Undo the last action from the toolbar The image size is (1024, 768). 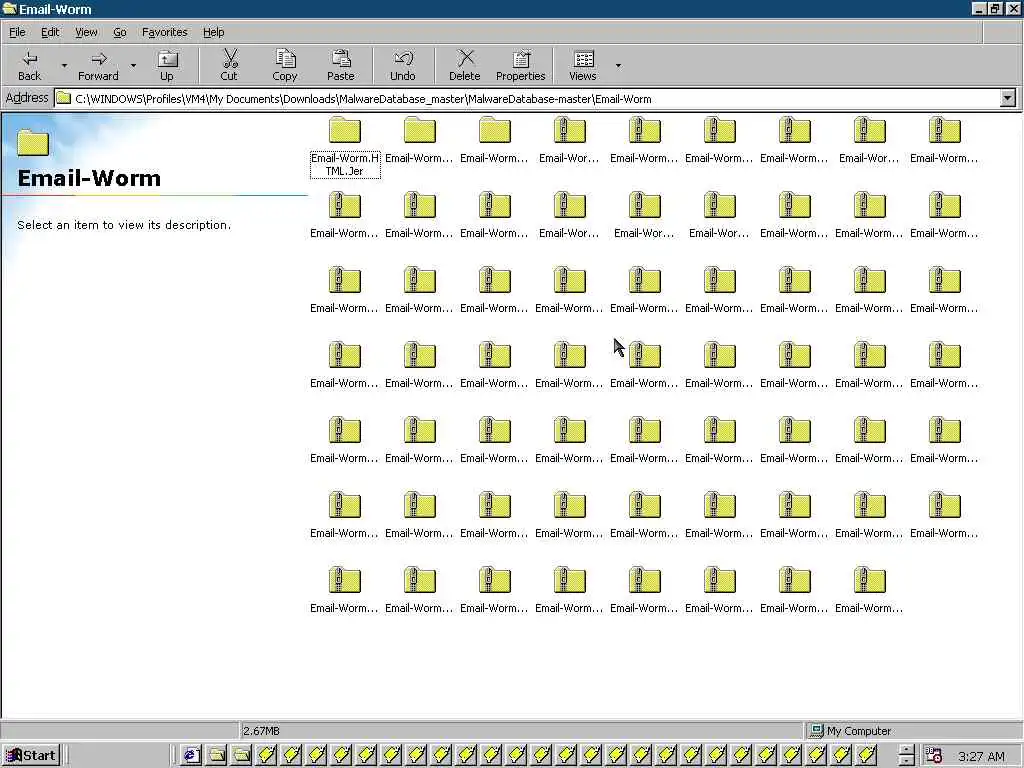pyautogui.click(x=403, y=65)
